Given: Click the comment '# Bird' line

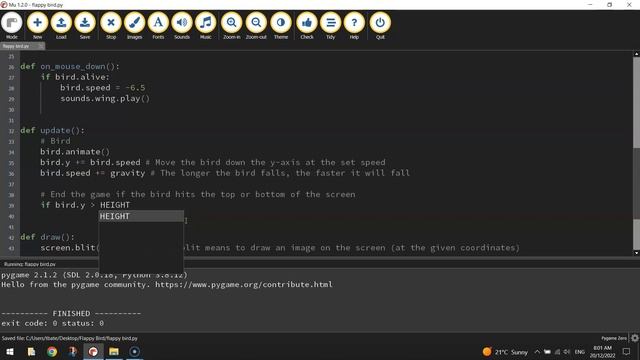Looking at the screenshot, I should [x=55, y=141].
